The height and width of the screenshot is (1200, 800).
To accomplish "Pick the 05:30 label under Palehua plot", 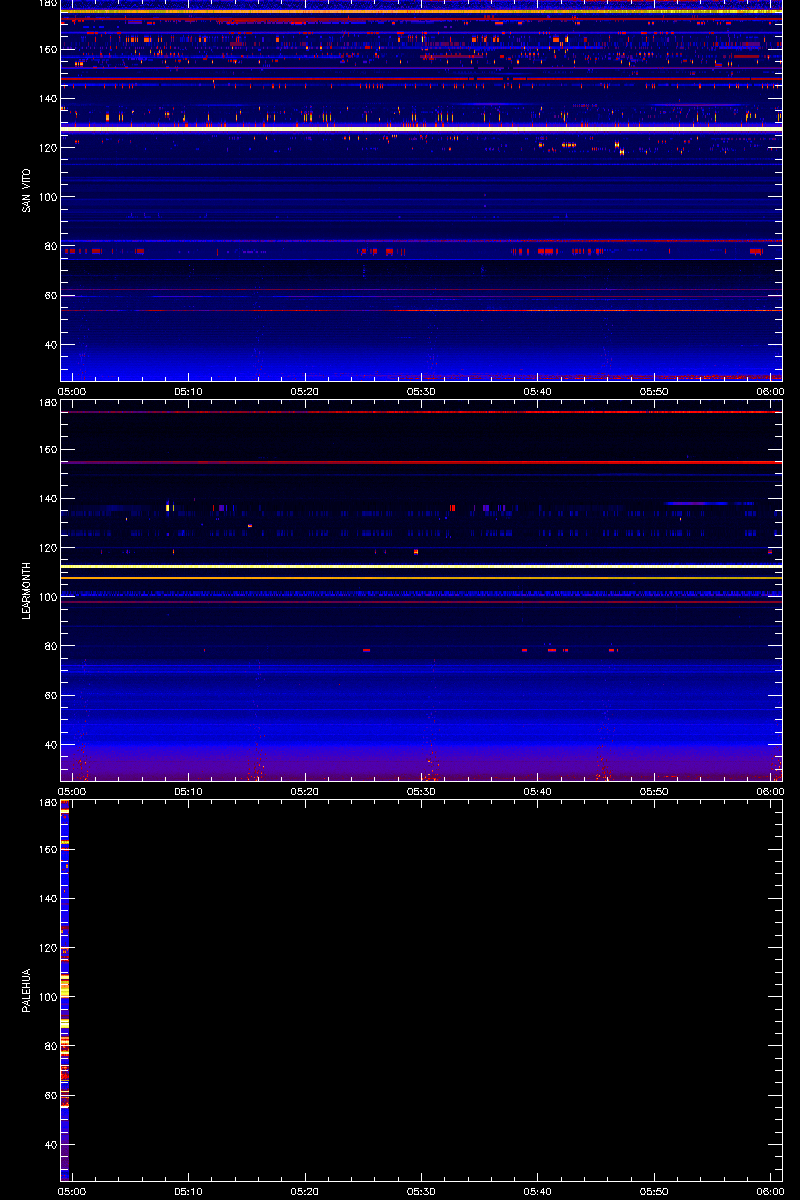I will click(421, 1192).
